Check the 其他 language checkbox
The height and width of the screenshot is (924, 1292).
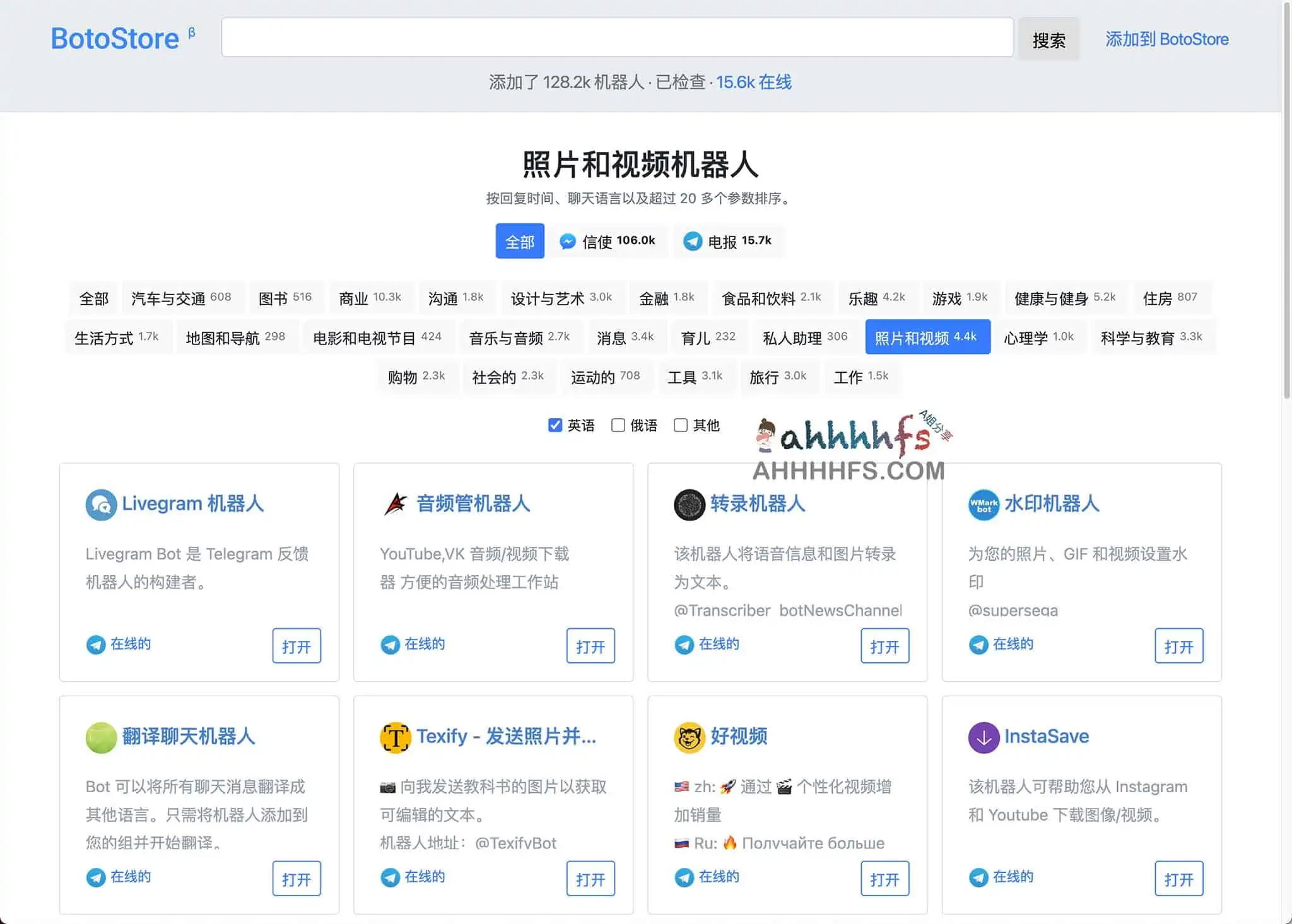click(681, 425)
